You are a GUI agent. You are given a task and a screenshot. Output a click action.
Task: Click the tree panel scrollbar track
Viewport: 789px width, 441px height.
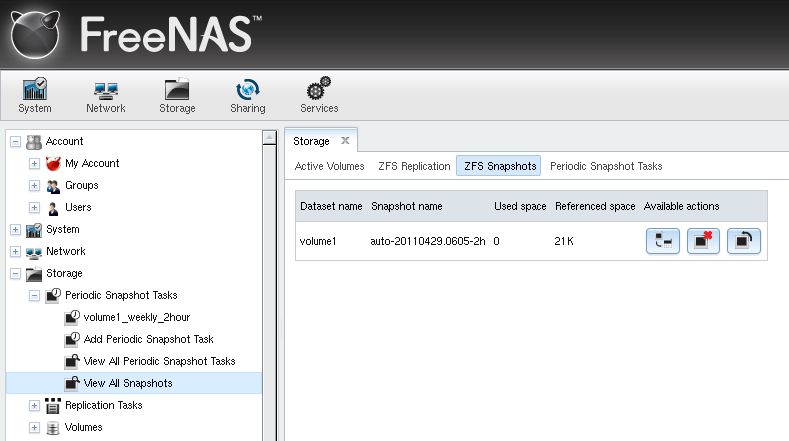pyautogui.click(x=269, y=292)
